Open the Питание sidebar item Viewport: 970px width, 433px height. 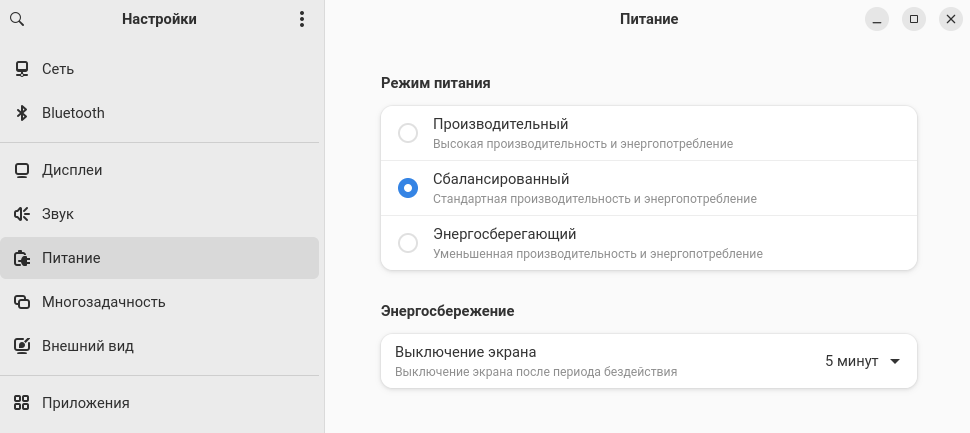point(70,258)
